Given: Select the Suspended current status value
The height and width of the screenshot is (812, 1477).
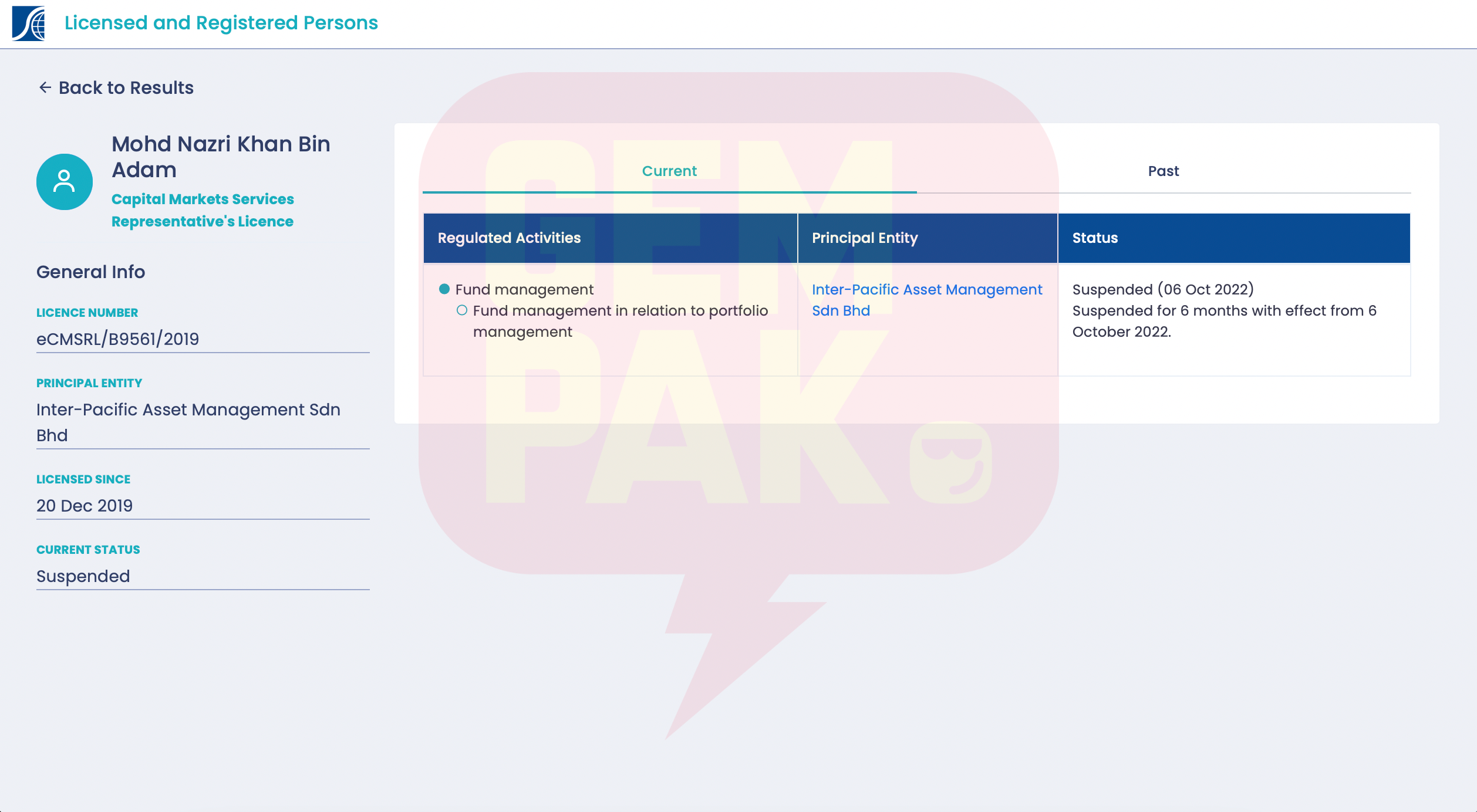Looking at the screenshot, I should tap(83, 576).
